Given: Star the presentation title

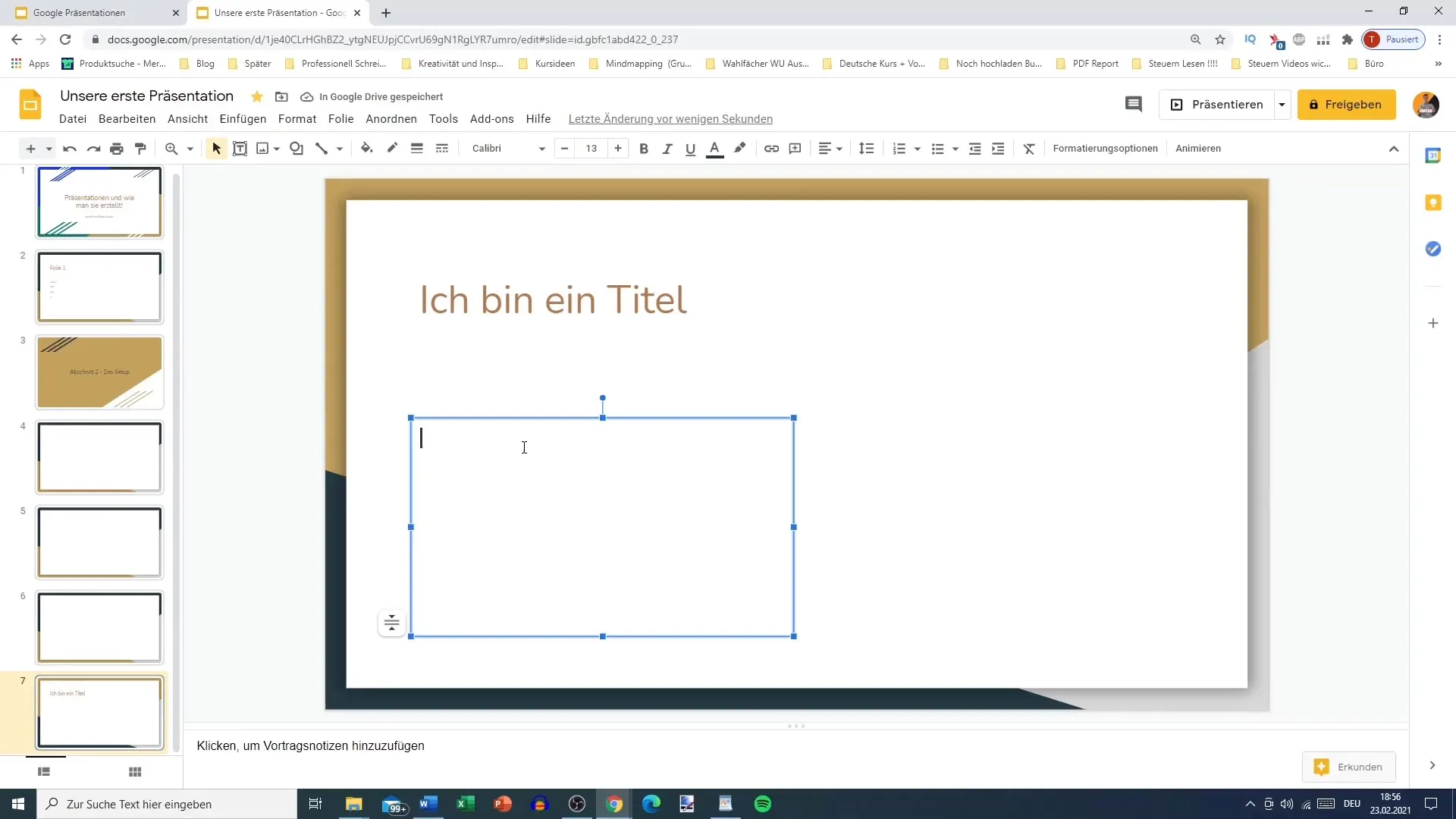Looking at the screenshot, I should click(x=257, y=96).
